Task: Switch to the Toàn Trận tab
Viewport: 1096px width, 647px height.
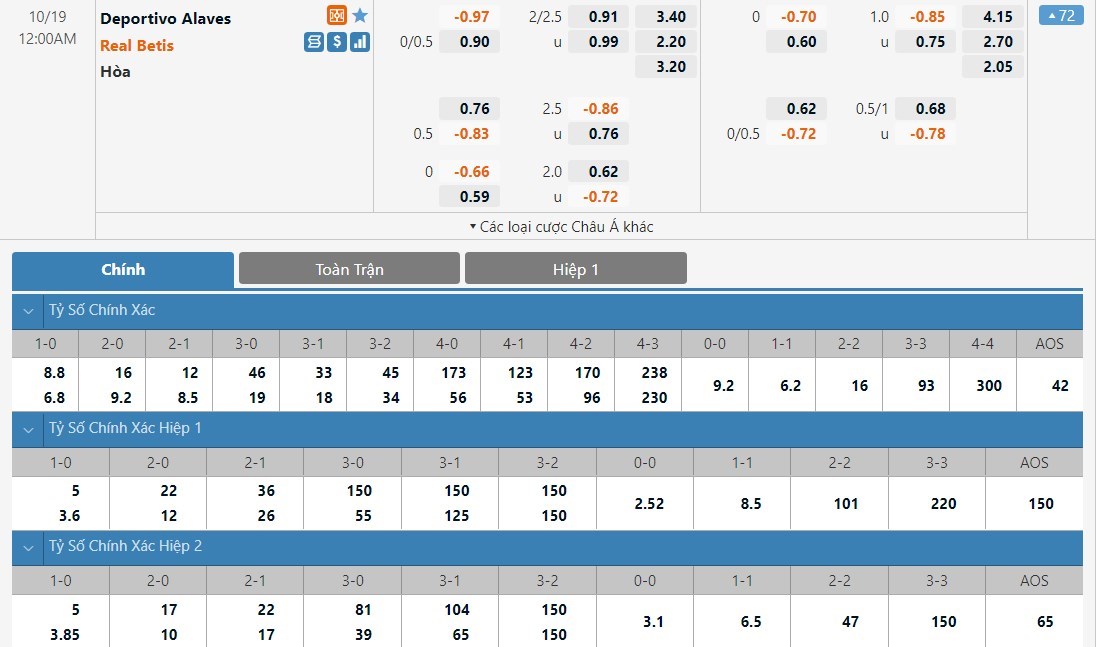Action: [349, 269]
